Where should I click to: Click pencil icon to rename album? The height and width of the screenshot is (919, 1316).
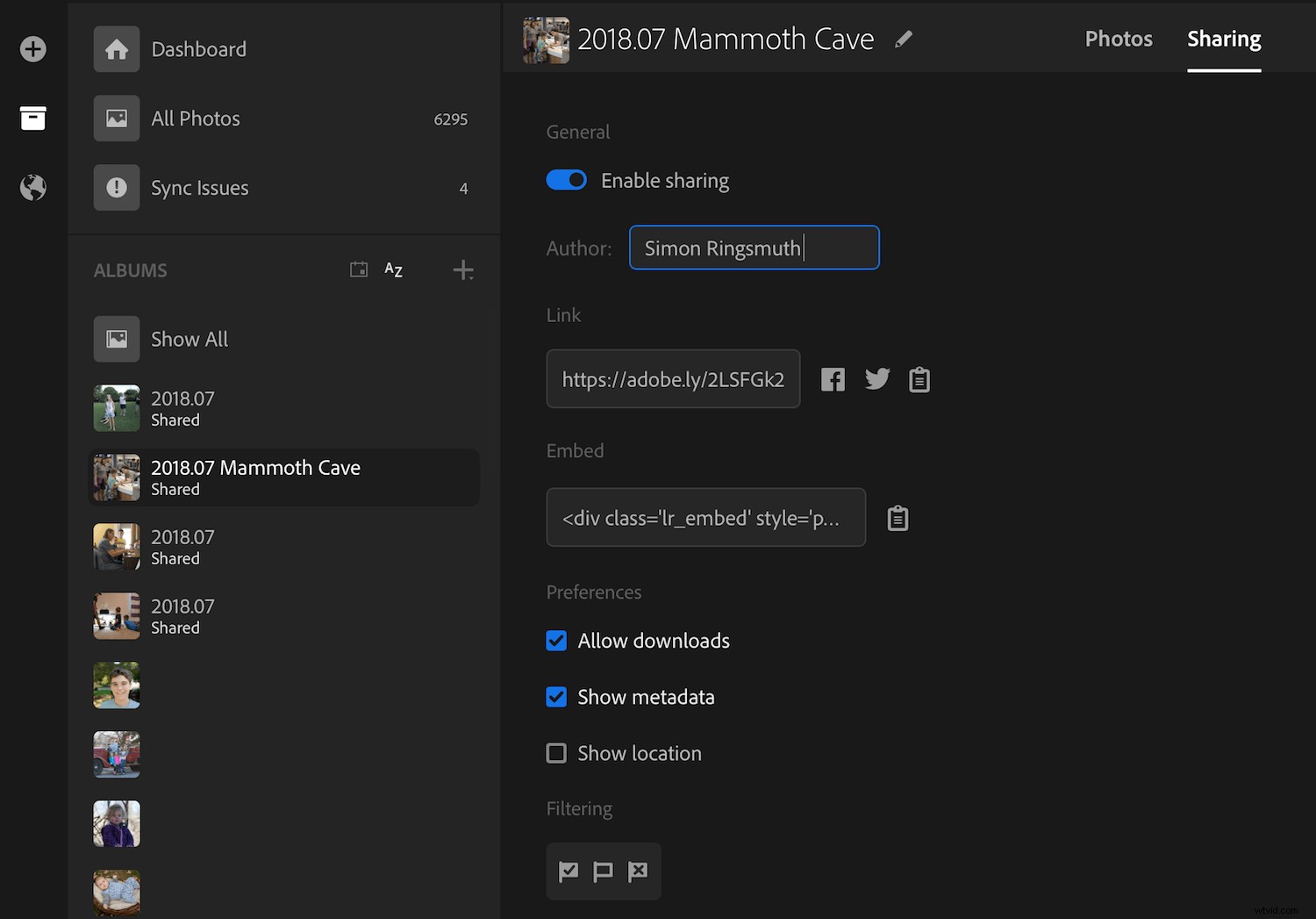[x=903, y=39]
